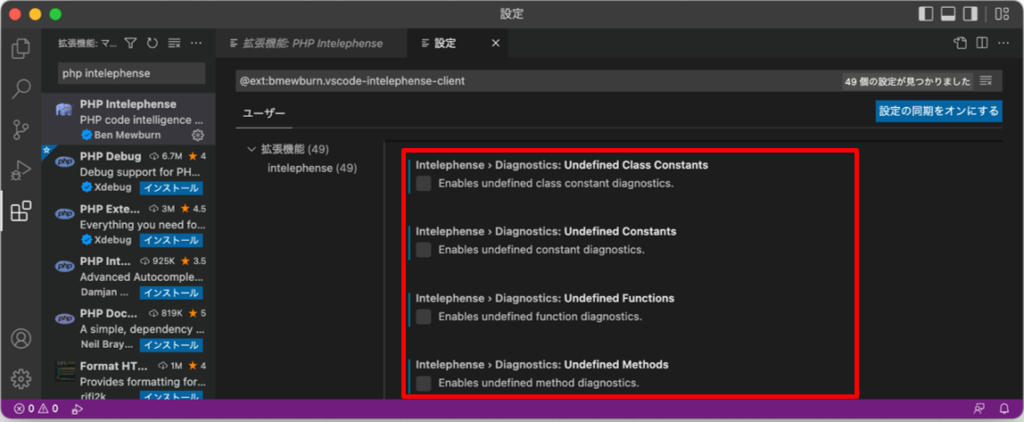Open the Run and Debug view

[21, 170]
